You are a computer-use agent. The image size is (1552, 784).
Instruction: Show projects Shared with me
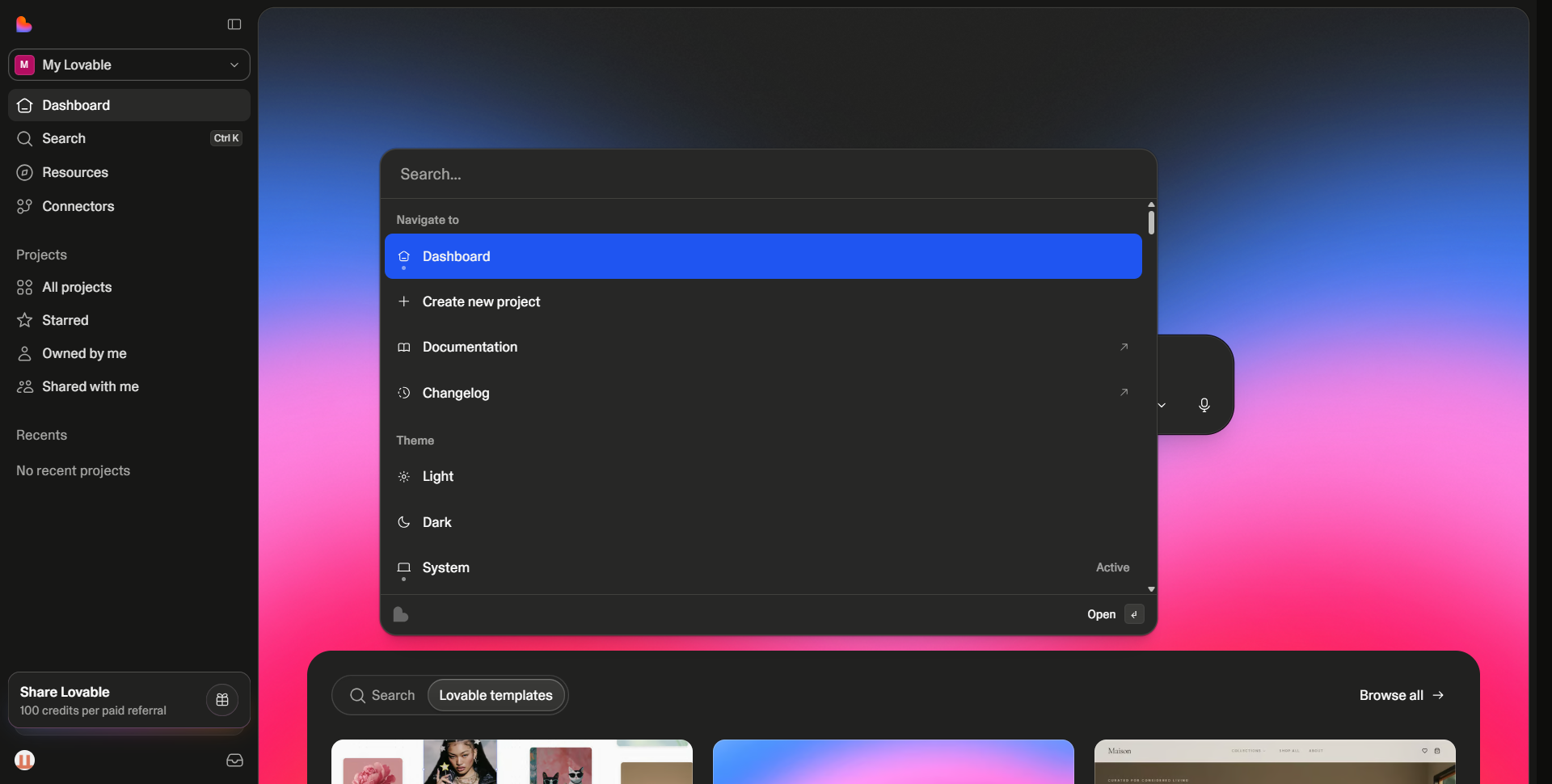click(129, 386)
